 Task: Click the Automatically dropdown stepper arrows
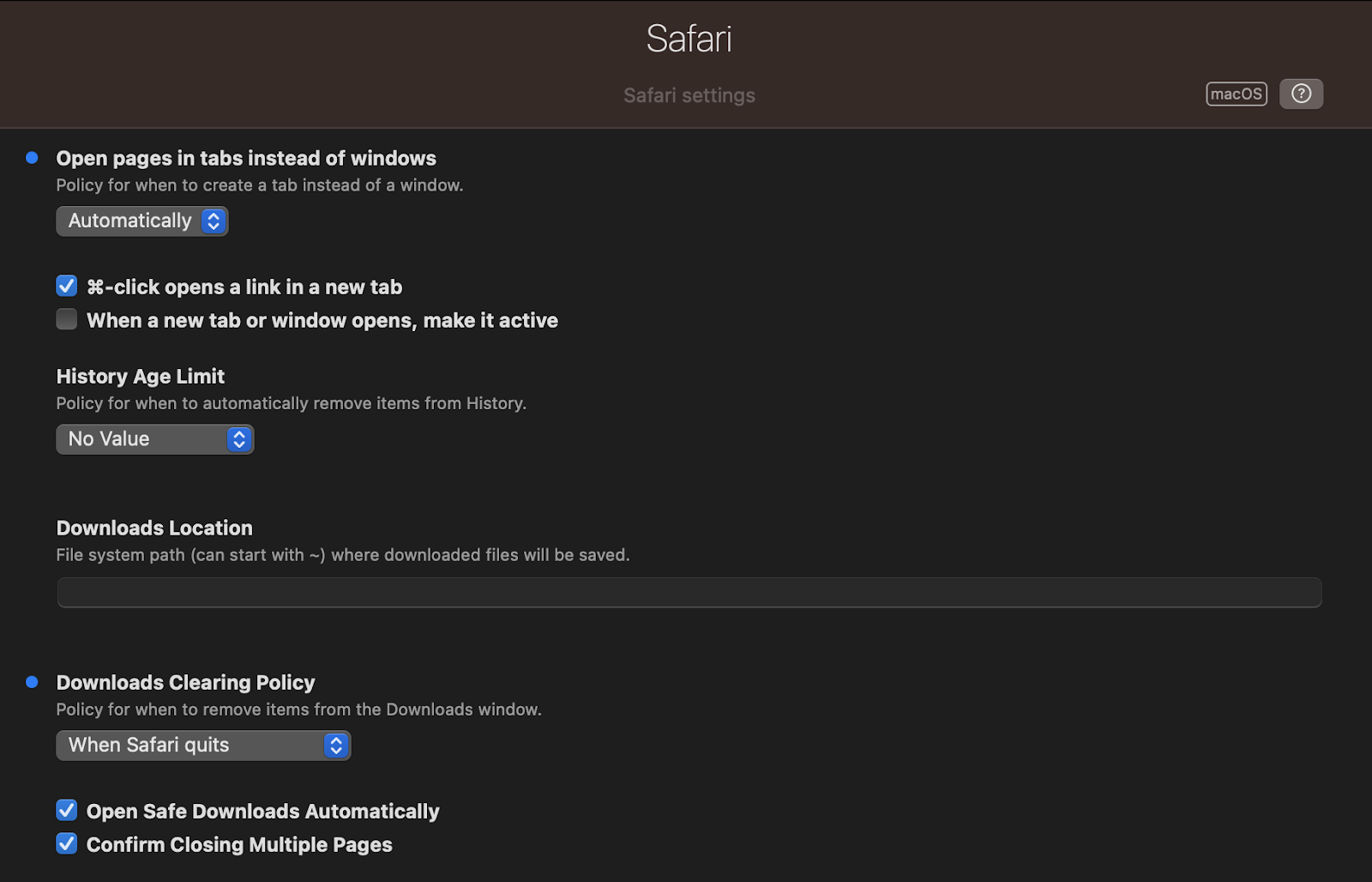point(214,221)
